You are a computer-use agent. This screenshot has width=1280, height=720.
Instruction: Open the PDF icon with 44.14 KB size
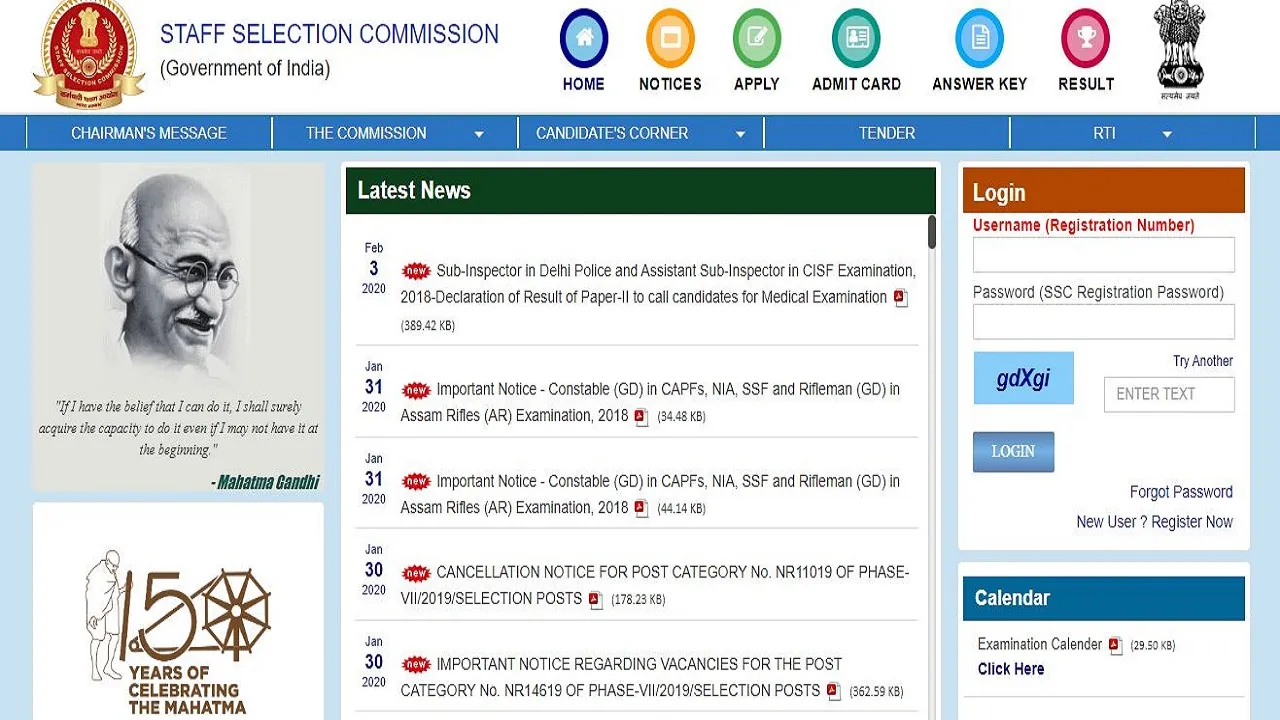point(641,509)
